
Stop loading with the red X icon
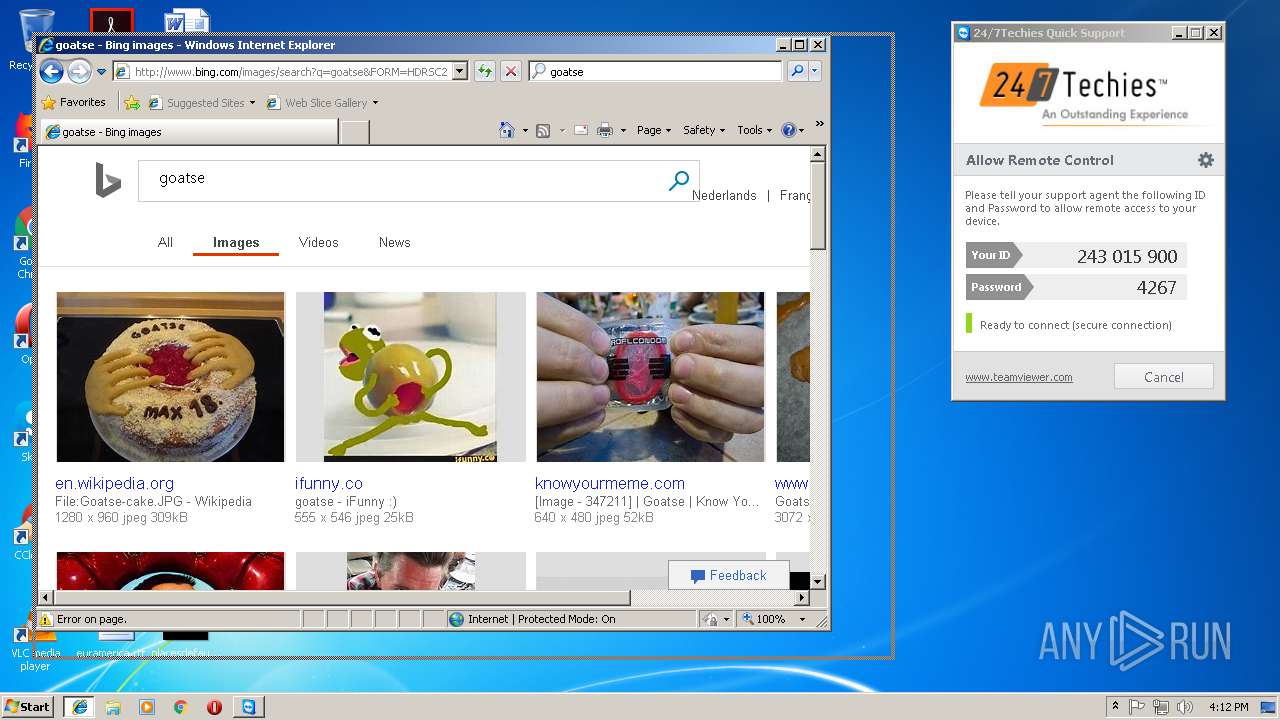(x=511, y=71)
